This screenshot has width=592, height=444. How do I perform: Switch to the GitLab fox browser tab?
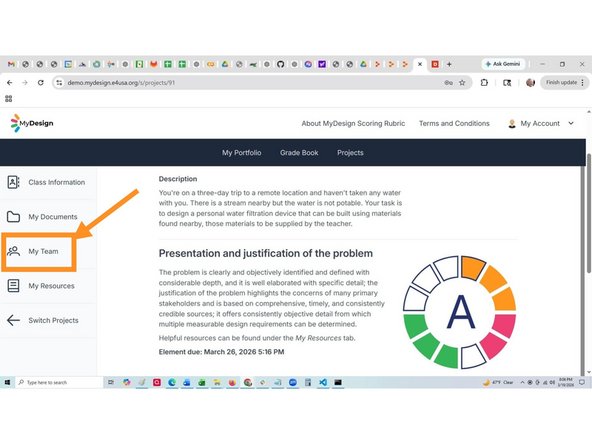pyautogui.click(x=154, y=64)
